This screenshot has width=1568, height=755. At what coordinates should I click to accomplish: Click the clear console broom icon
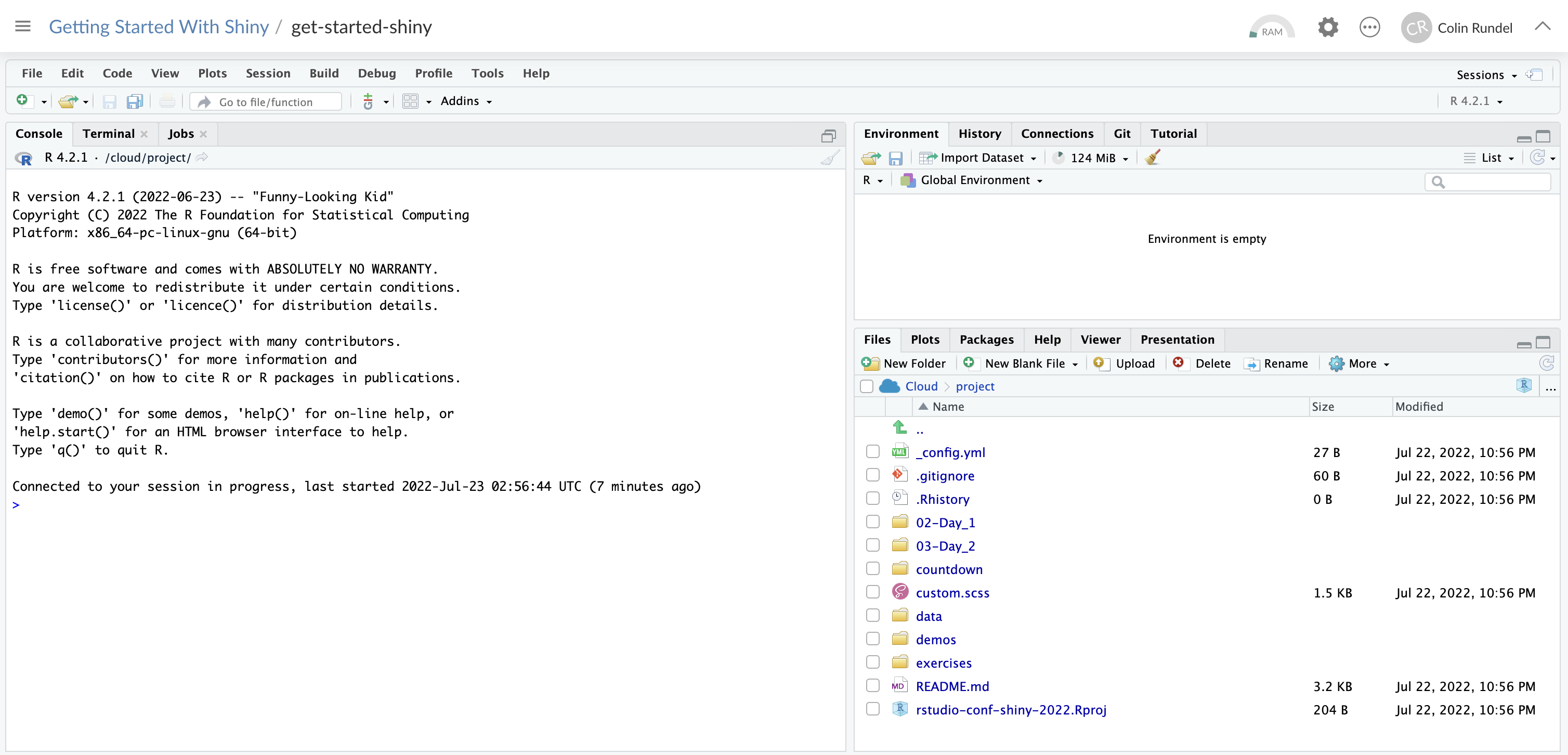(x=830, y=158)
